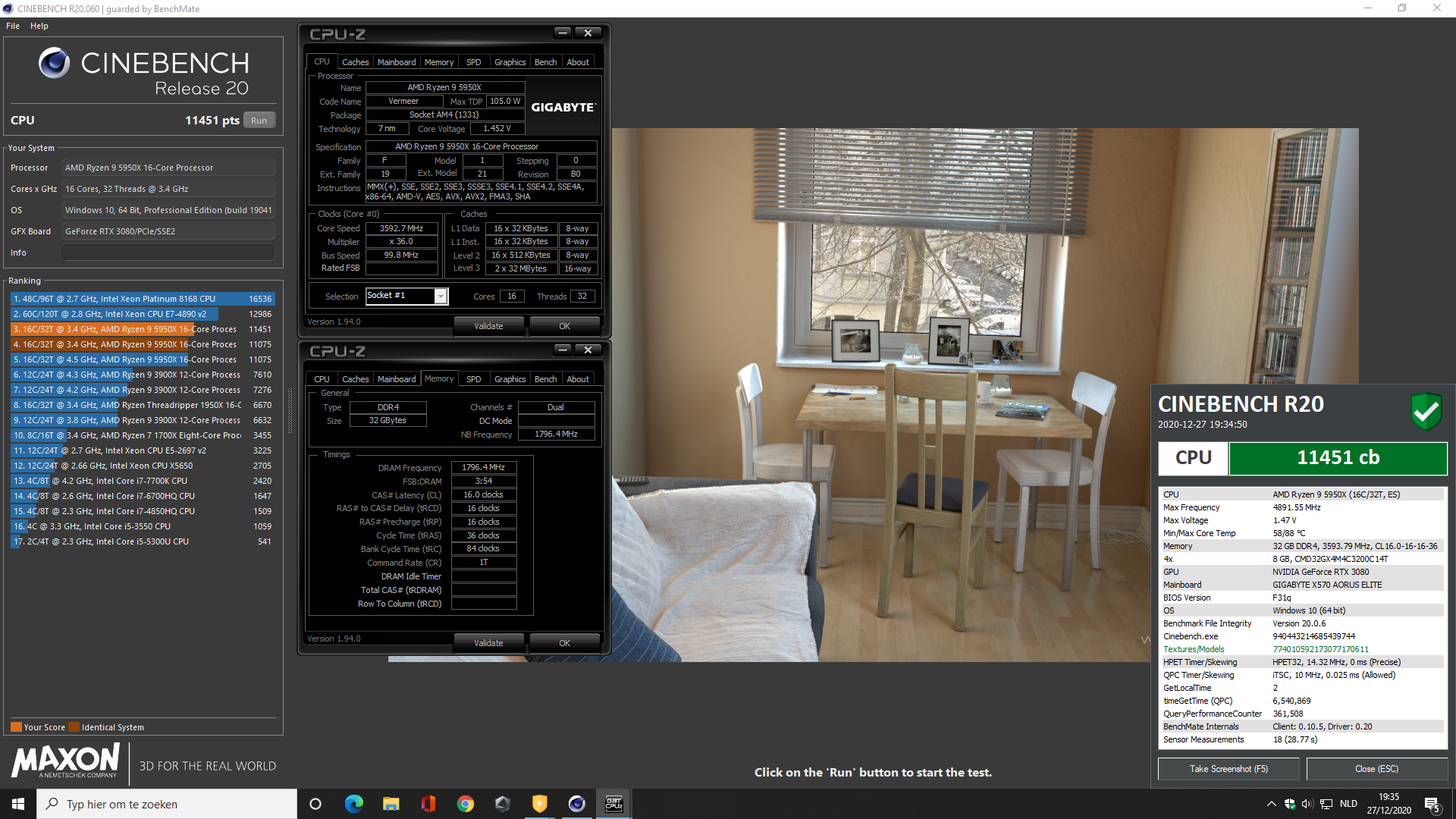1456x819 pixels.
Task: Open the taskbar clock and calendar
Action: pyautogui.click(x=1389, y=804)
